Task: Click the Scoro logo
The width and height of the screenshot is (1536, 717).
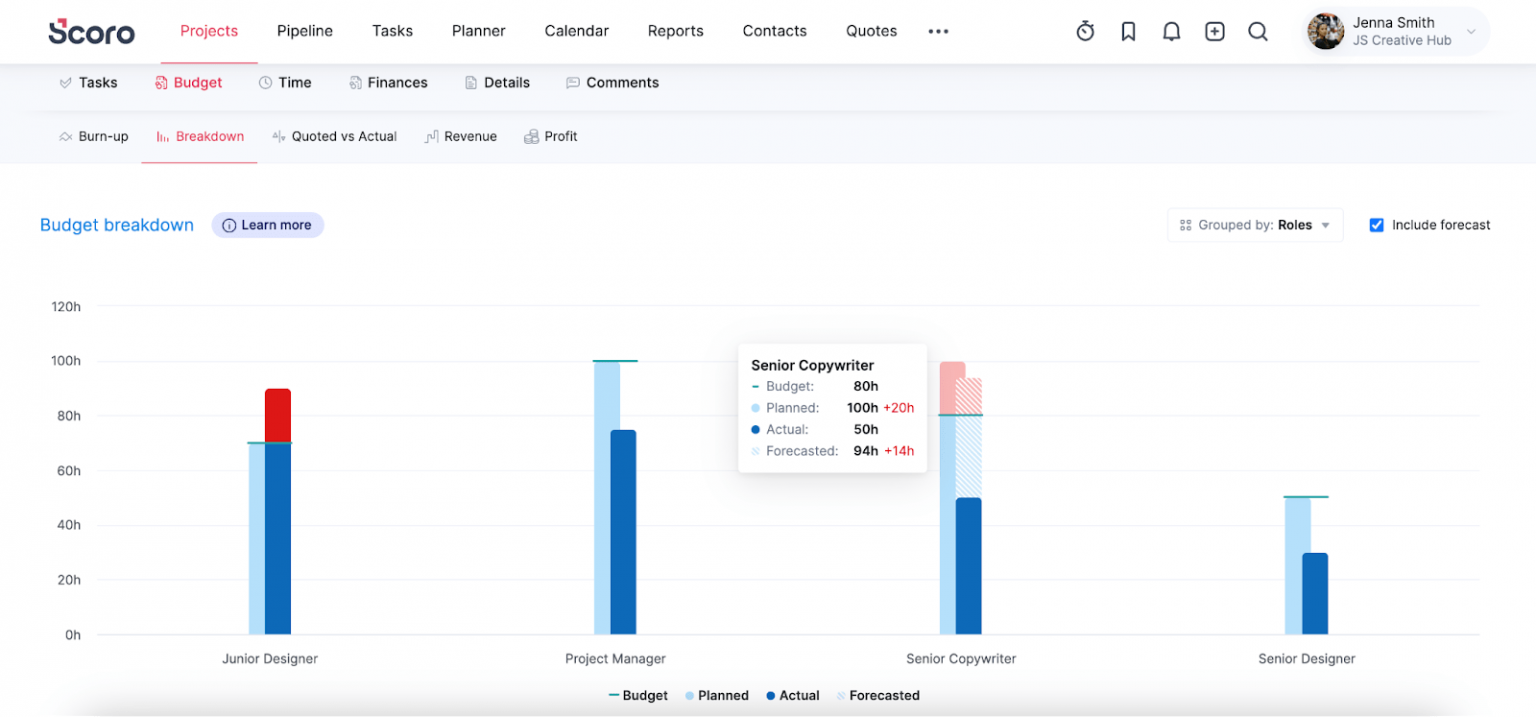Action: 91,31
